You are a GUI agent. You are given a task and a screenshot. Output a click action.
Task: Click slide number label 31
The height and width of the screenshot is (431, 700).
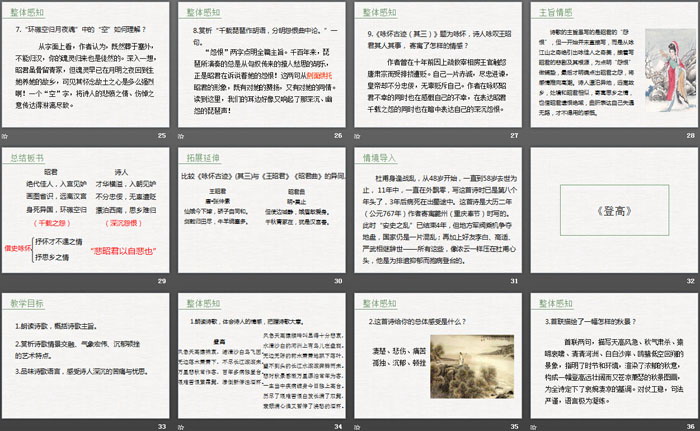click(x=514, y=281)
